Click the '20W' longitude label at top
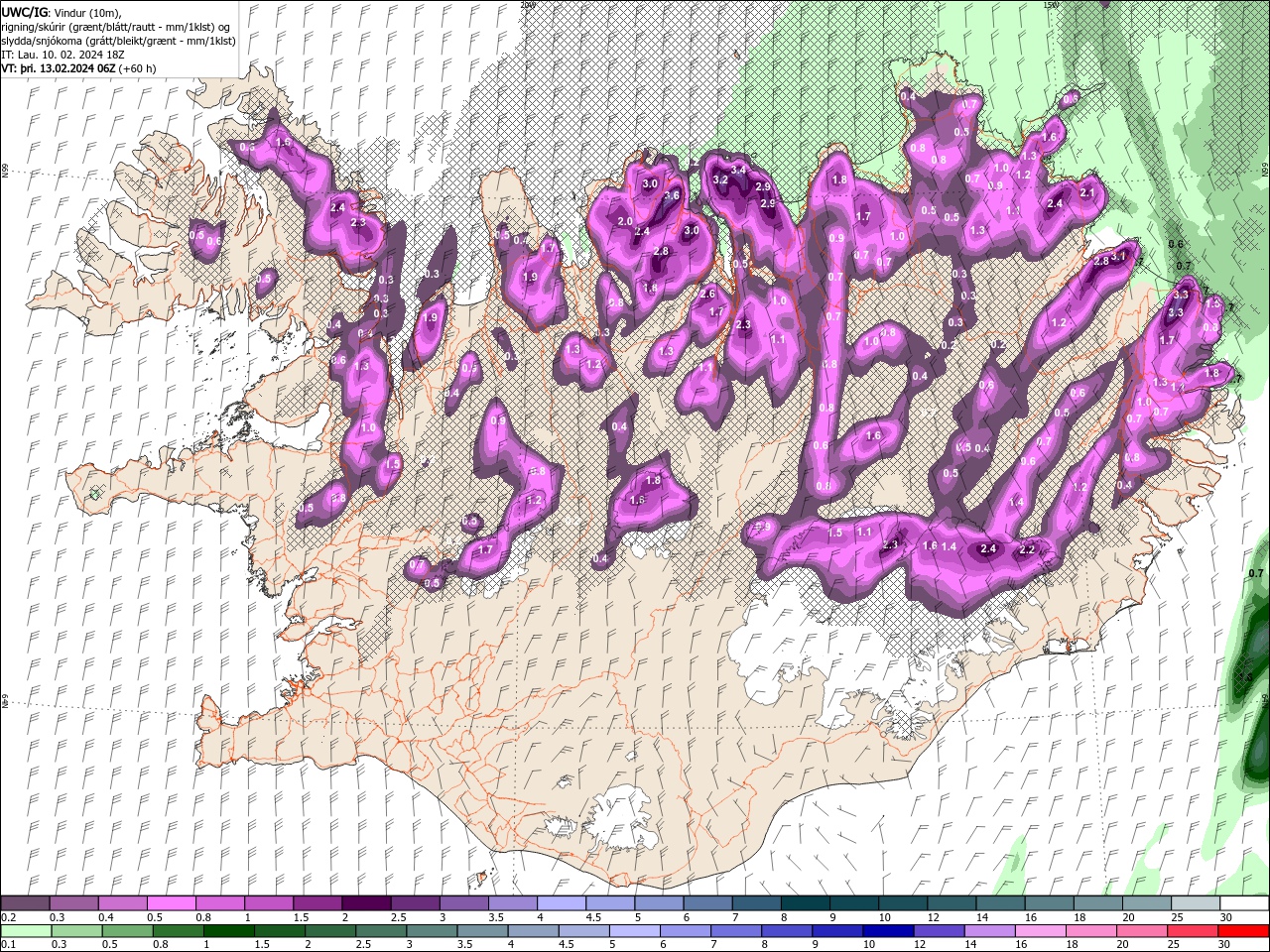 527,5
